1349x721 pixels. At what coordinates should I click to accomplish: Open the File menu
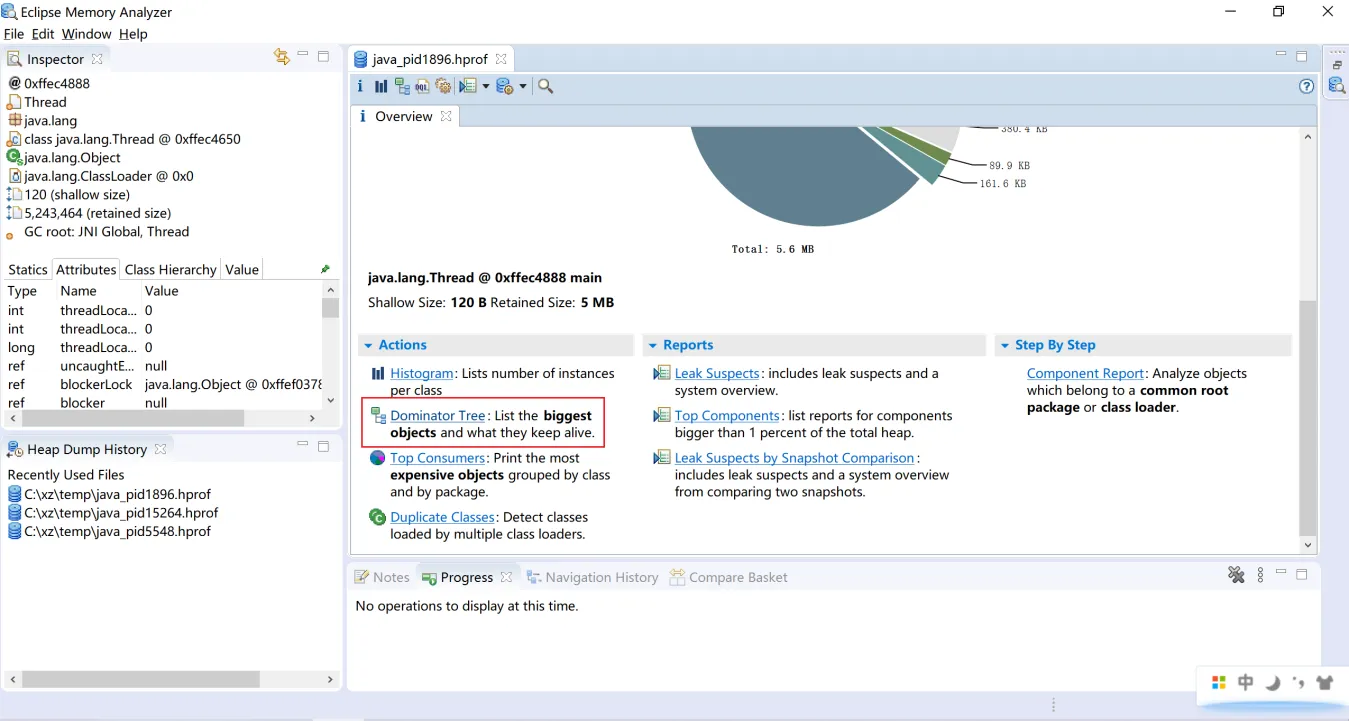pos(14,34)
